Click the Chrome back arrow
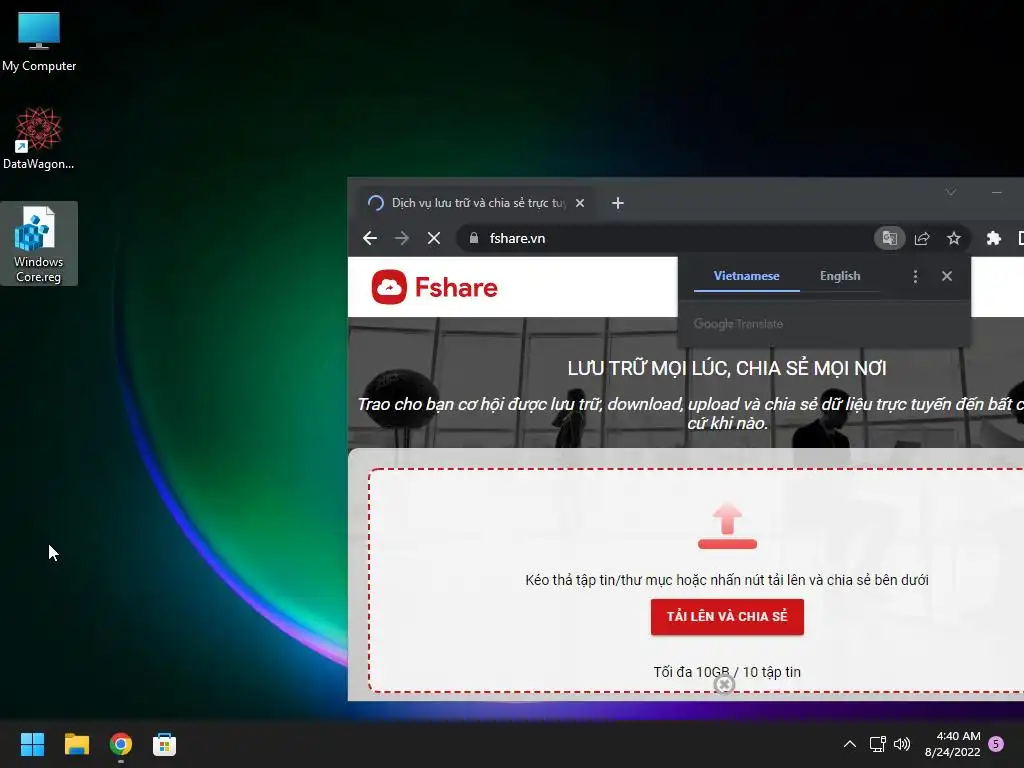Screen dimensions: 1024x768 pos(370,238)
